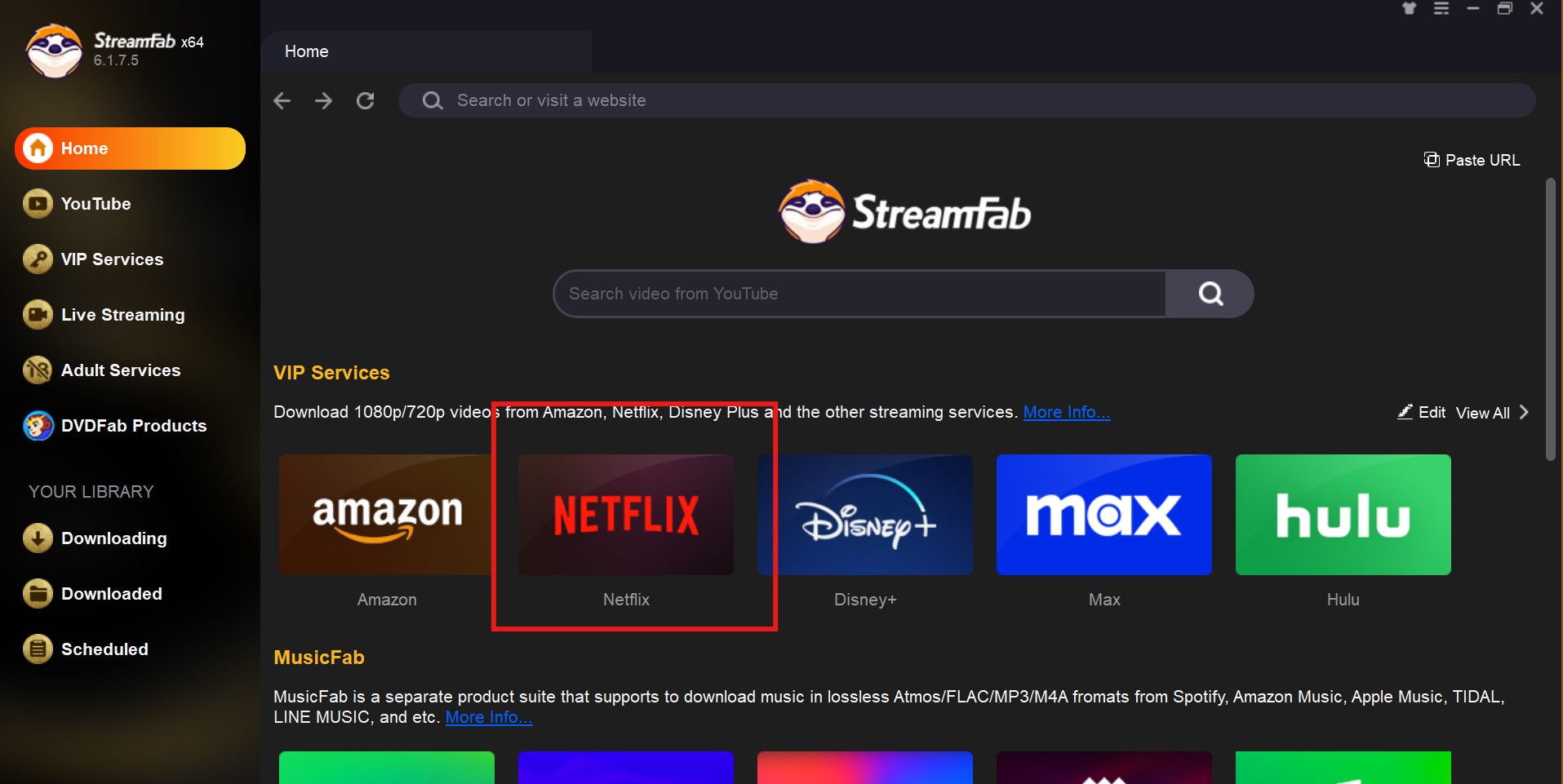Click the StreamFab logo on home page
Viewport: 1563px width, 784px height.
(x=904, y=212)
